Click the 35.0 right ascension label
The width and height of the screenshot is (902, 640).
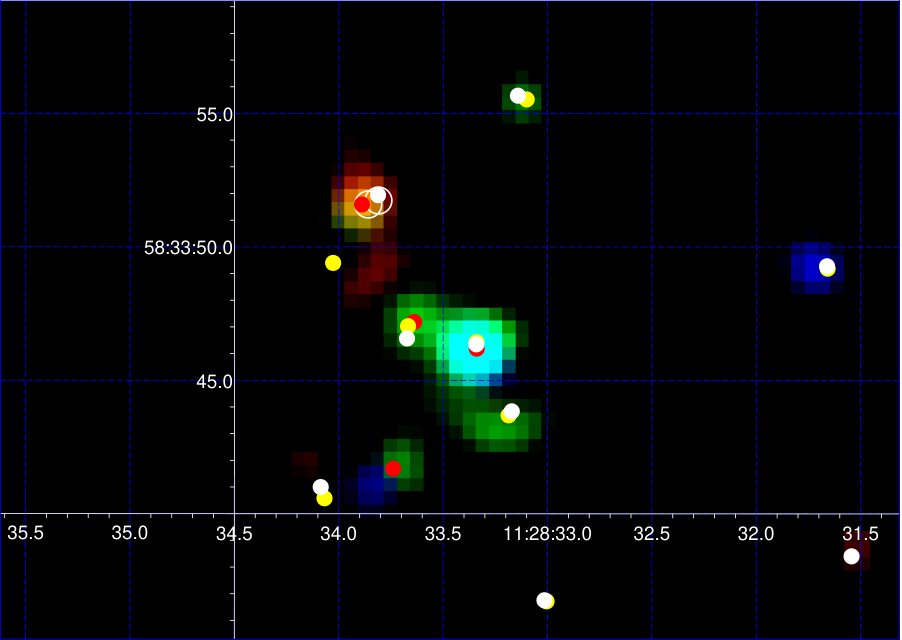click(129, 534)
